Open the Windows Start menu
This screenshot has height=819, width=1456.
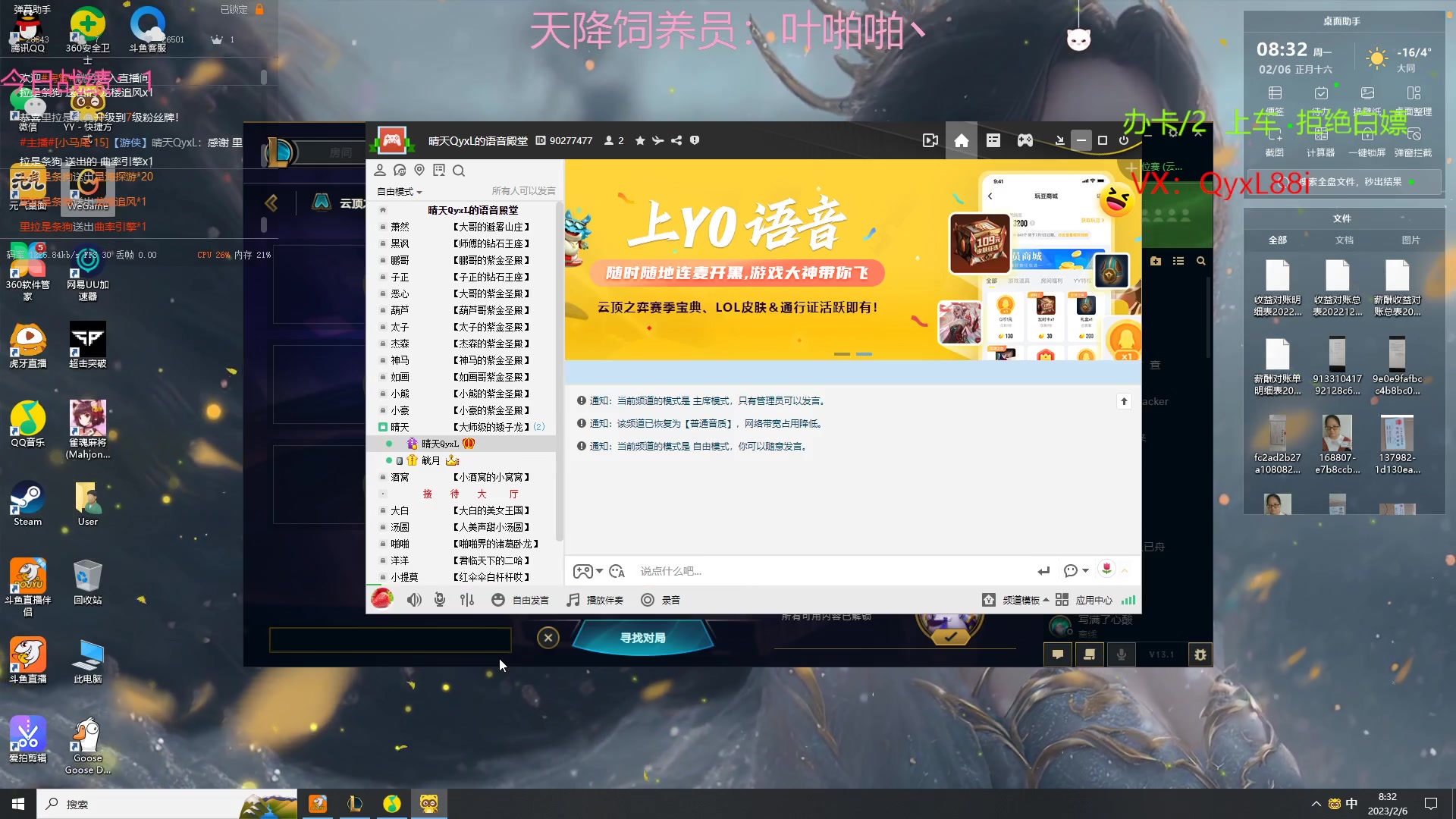(x=18, y=804)
